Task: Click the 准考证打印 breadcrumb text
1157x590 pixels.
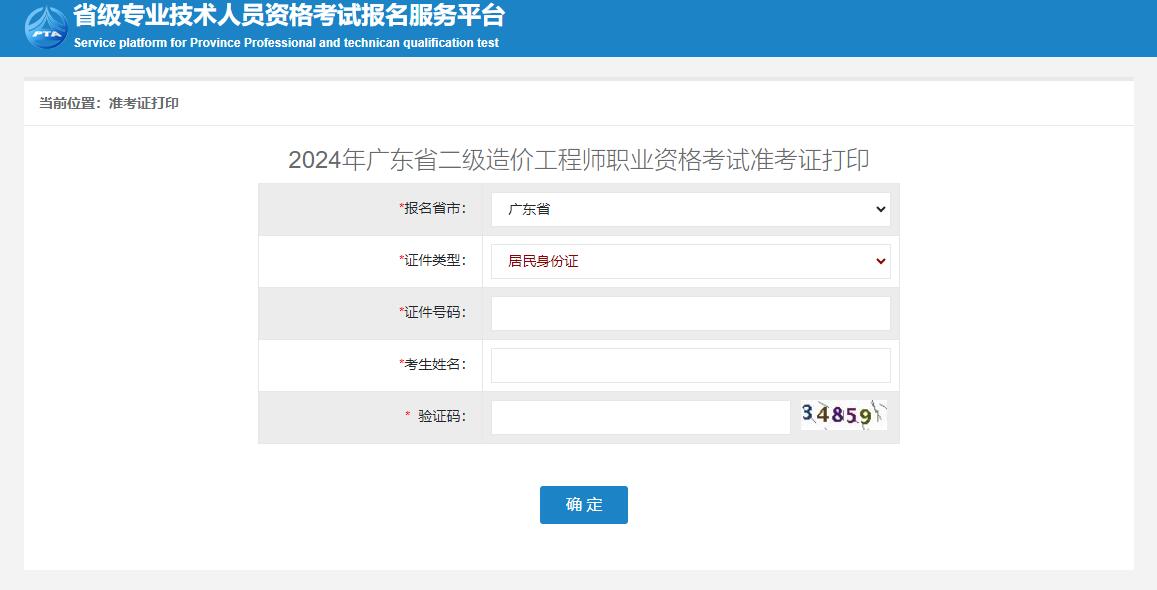Action: point(144,103)
